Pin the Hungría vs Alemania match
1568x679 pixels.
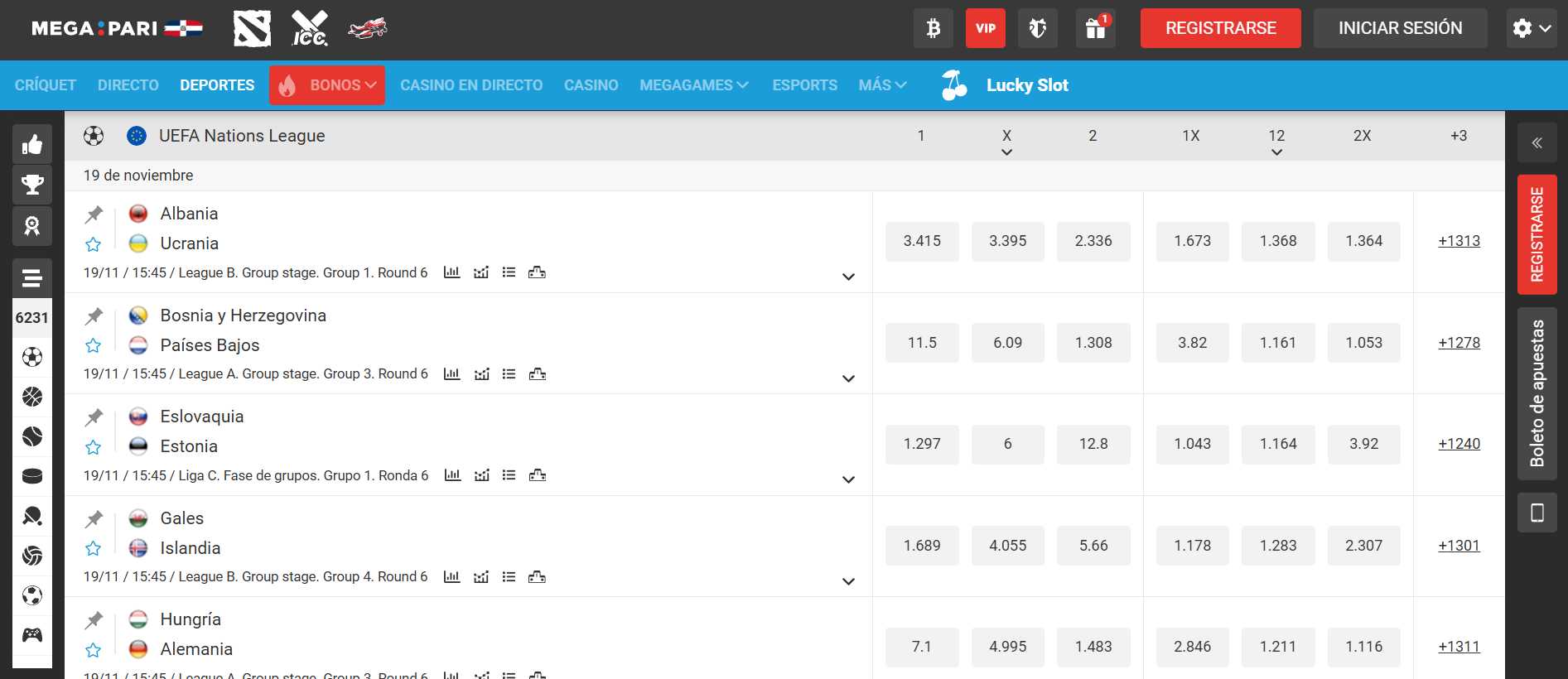94,620
